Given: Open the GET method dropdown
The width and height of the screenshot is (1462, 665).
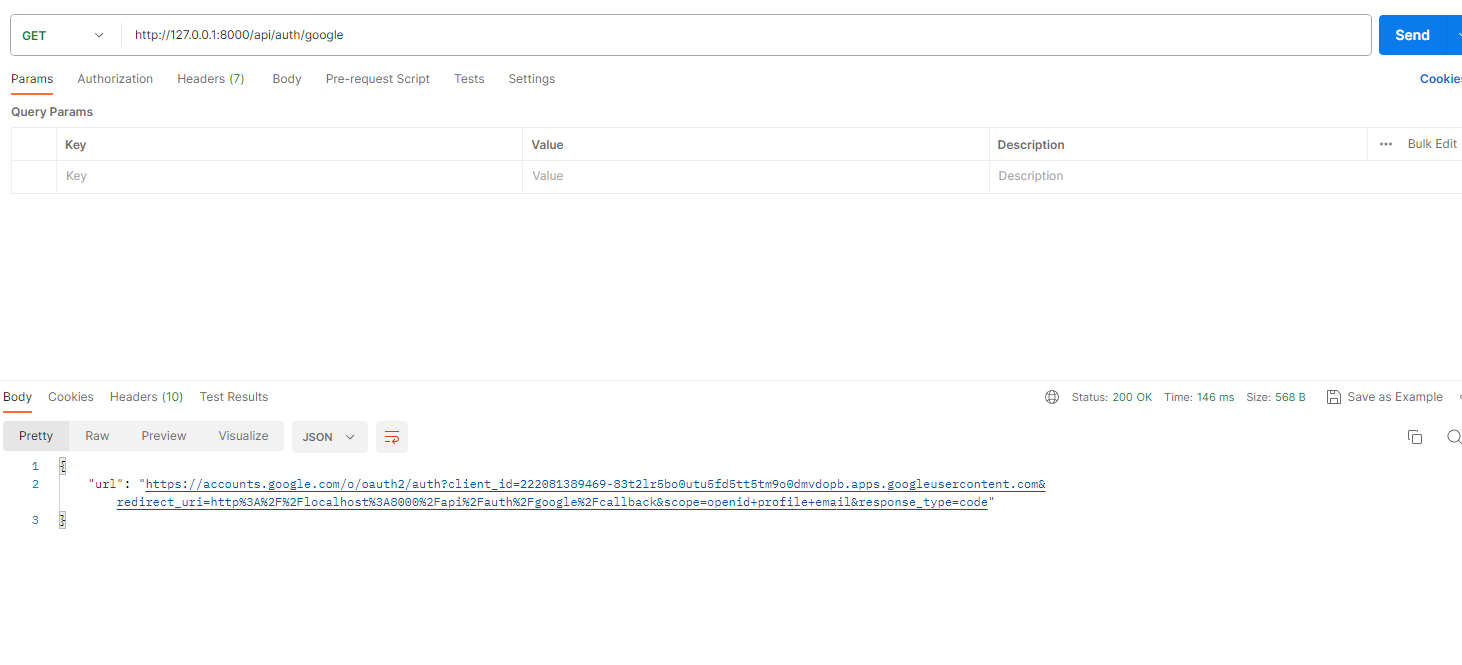Looking at the screenshot, I should [63, 35].
